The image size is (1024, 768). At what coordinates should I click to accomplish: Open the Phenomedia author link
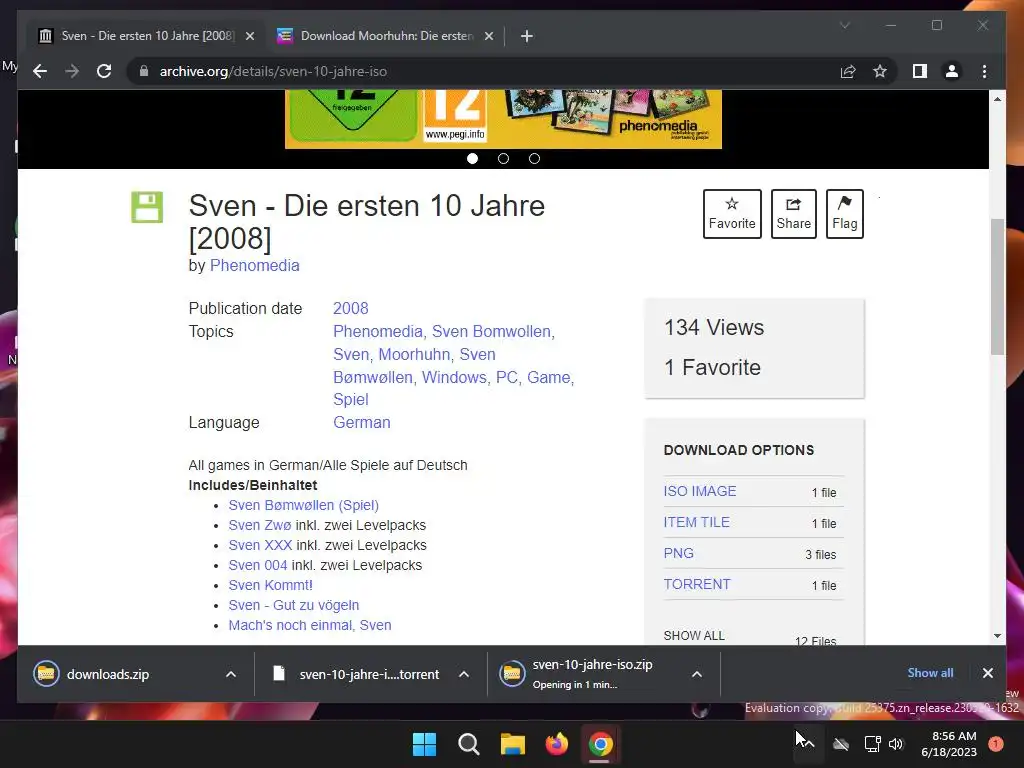point(255,266)
